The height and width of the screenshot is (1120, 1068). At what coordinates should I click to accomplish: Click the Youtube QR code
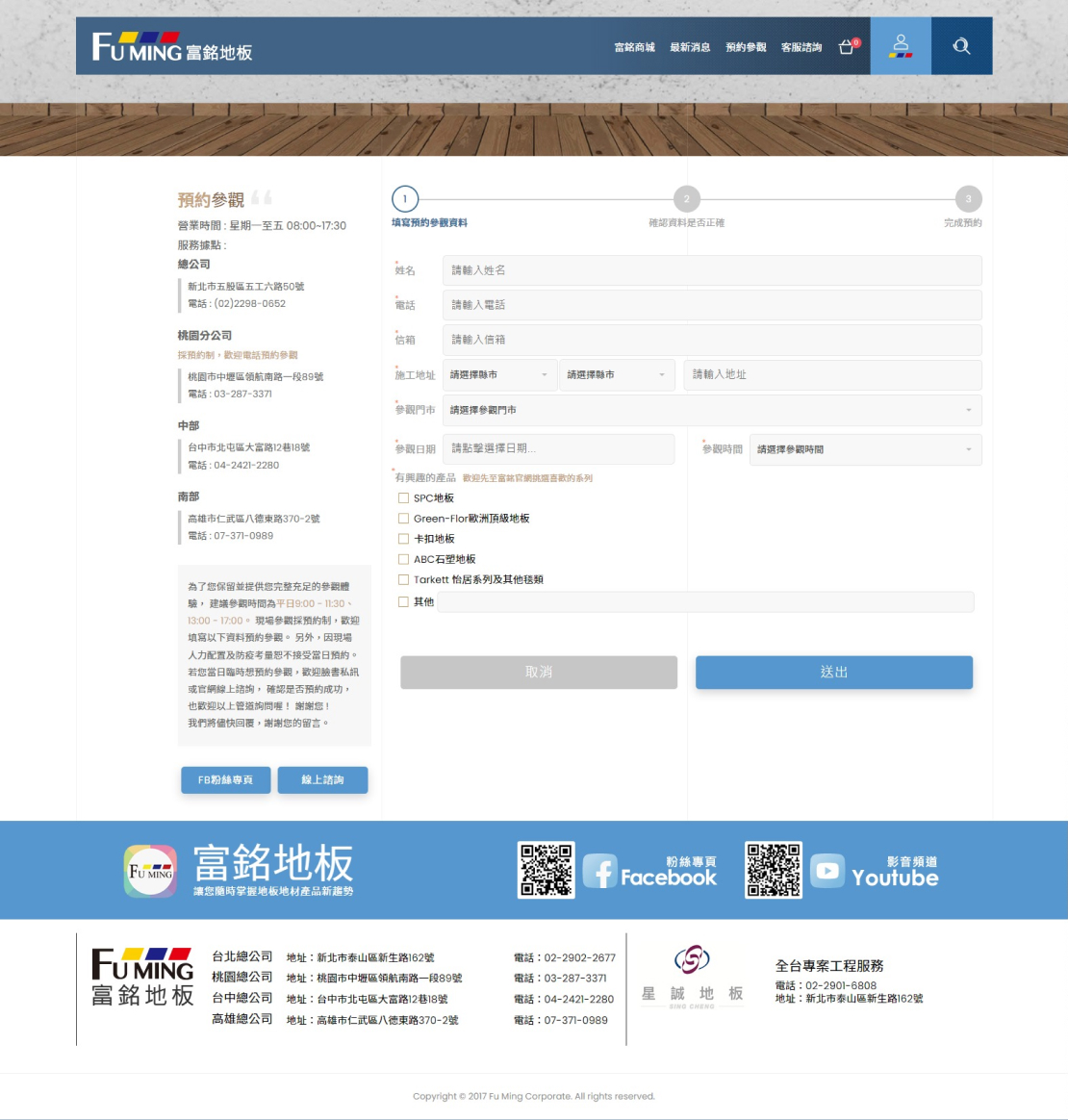pos(773,870)
